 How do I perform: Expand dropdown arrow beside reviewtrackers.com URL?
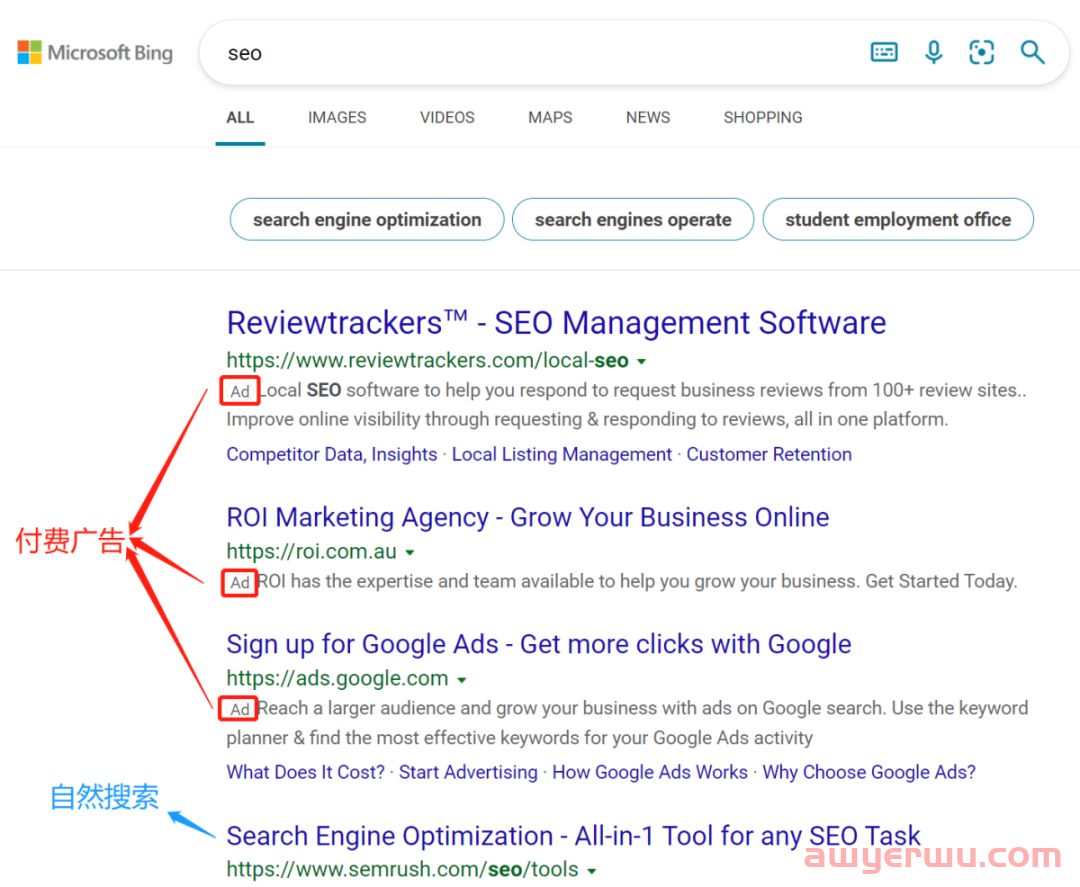(641, 362)
